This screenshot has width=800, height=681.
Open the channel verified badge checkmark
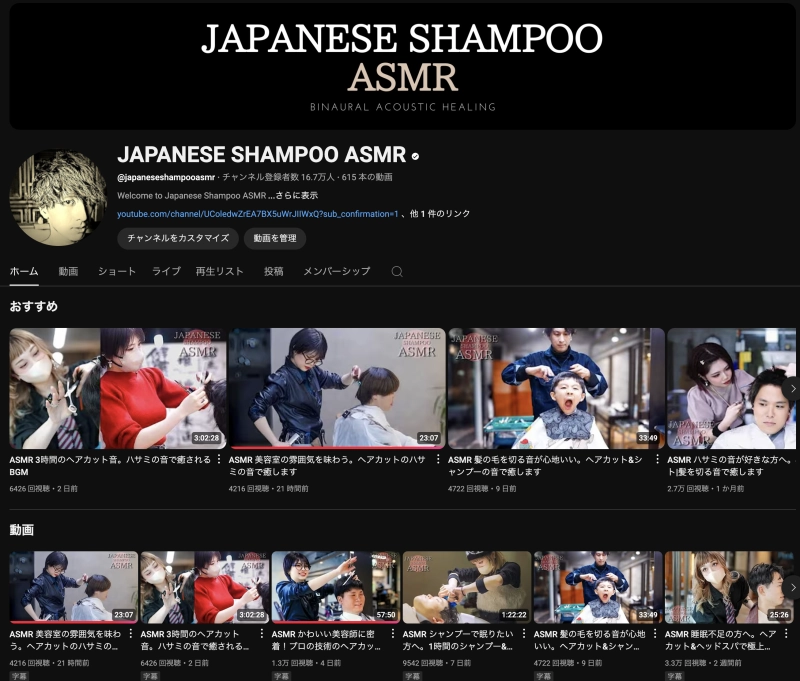(415, 156)
